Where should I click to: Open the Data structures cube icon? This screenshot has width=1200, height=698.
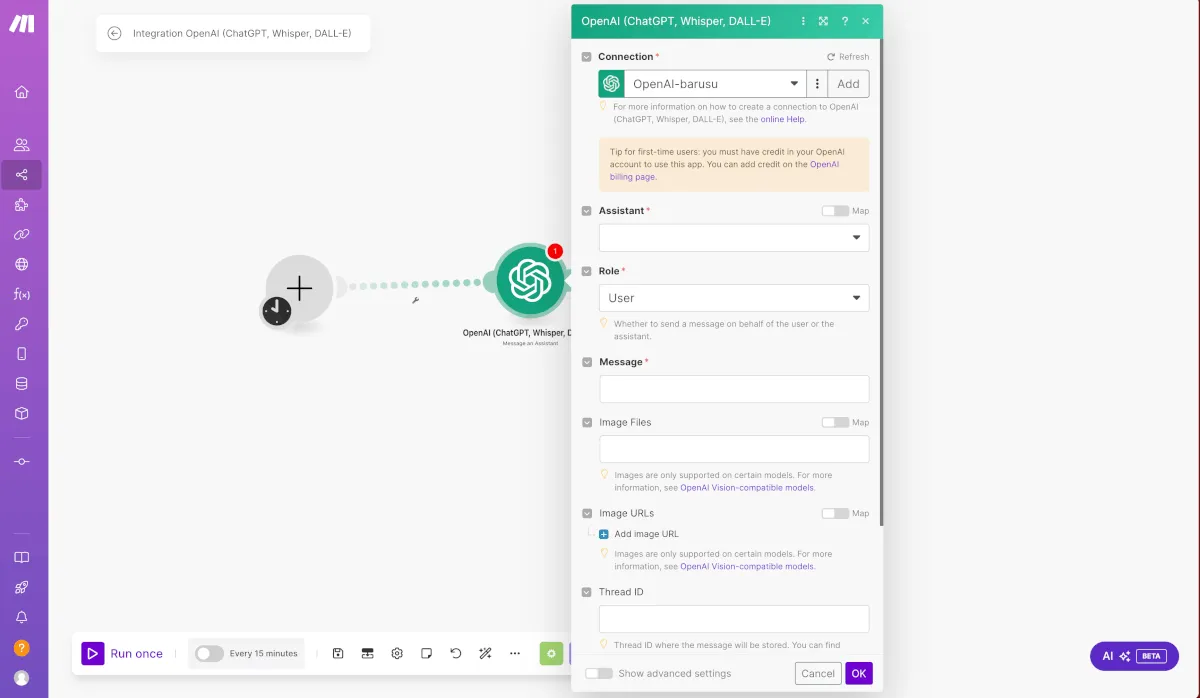point(22,413)
